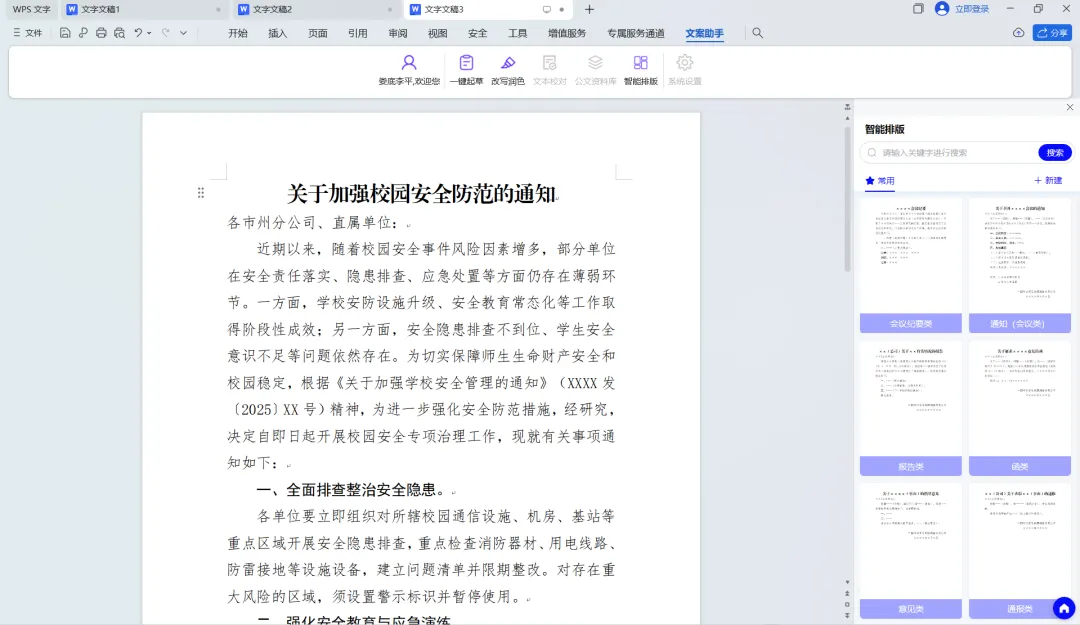Click the blue 搜索 button

click(1055, 152)
